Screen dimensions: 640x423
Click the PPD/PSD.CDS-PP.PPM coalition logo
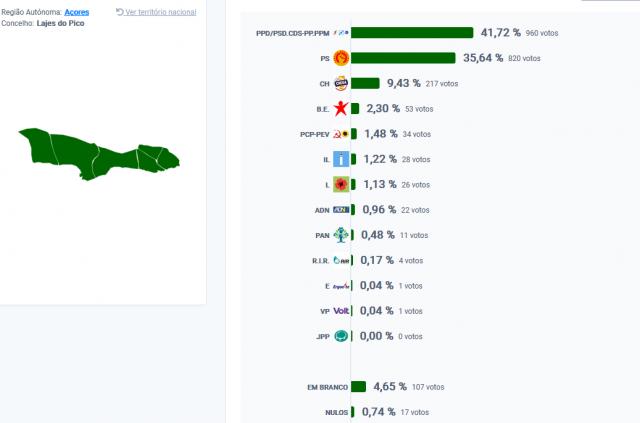(x=340, y=33)
